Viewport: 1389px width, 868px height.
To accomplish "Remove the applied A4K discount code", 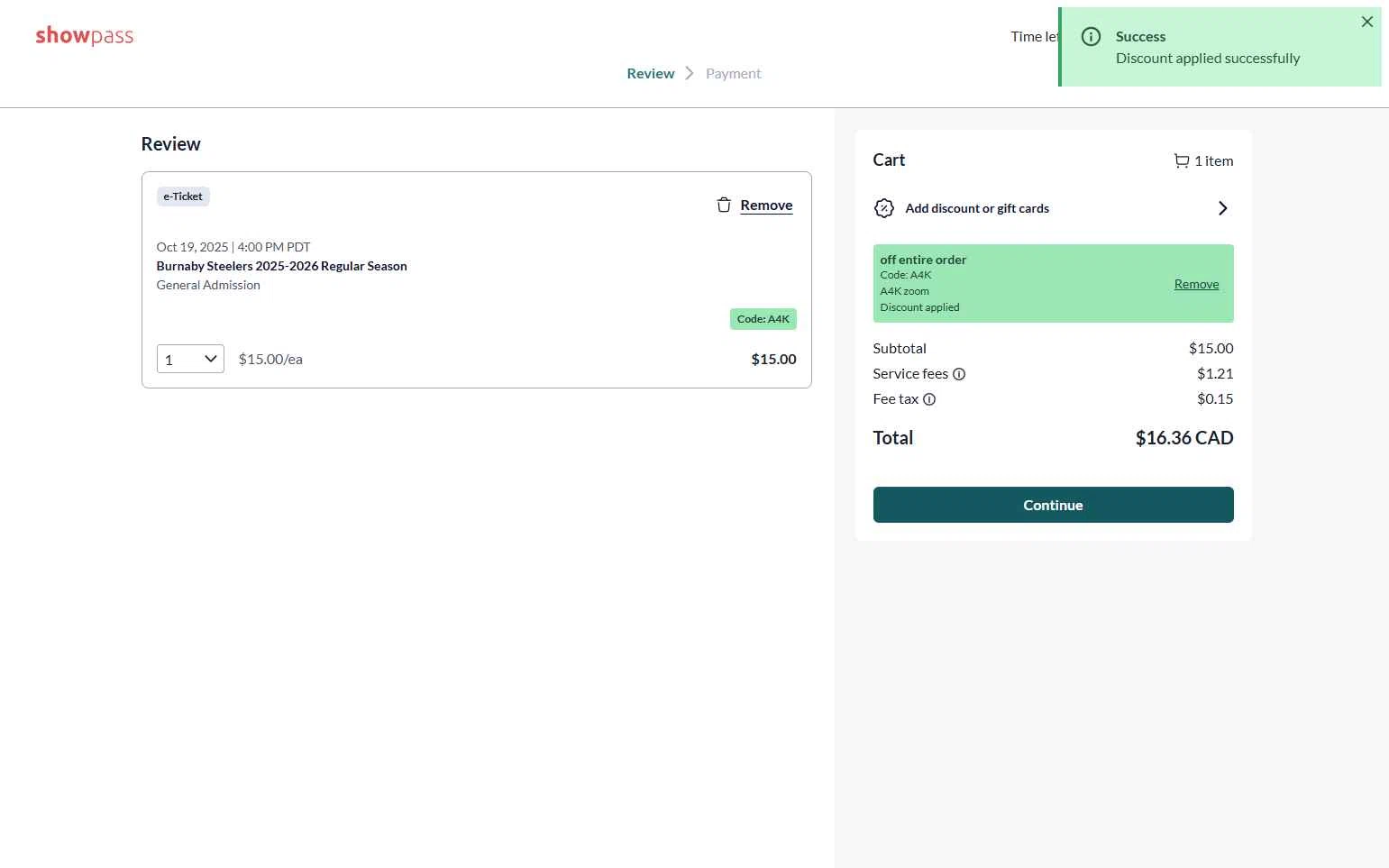I will [x=1196, y=284].
